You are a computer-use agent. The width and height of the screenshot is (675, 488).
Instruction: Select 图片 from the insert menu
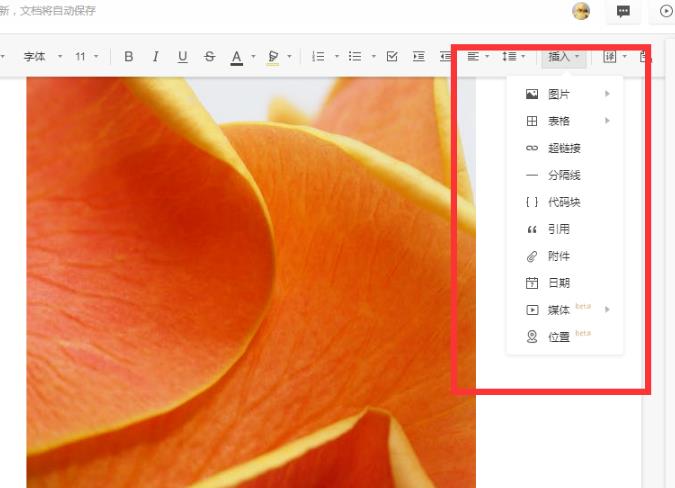(560, 94)
